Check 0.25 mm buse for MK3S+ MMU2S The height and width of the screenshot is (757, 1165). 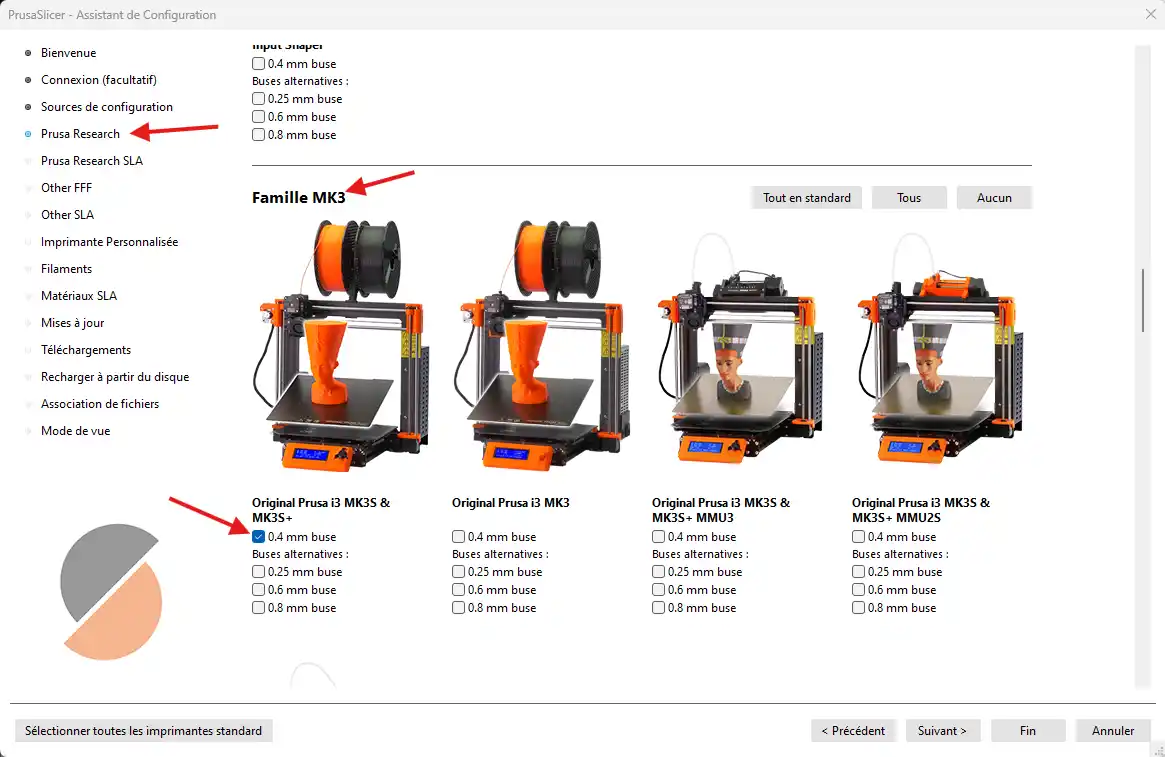[858, 572]
